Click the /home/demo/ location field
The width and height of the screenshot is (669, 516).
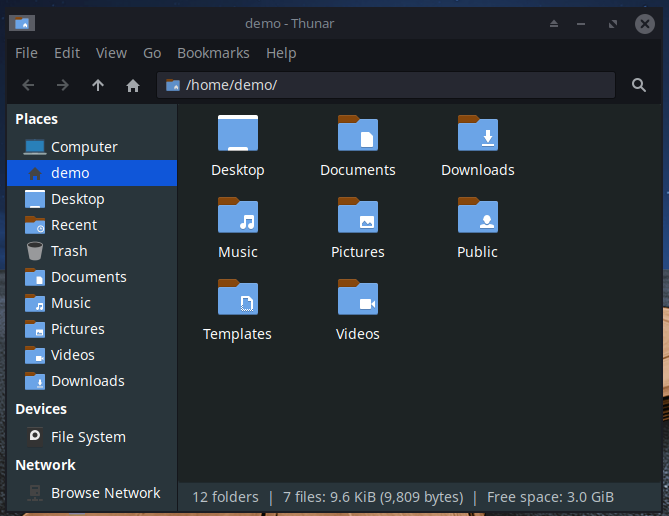(386, 85)
